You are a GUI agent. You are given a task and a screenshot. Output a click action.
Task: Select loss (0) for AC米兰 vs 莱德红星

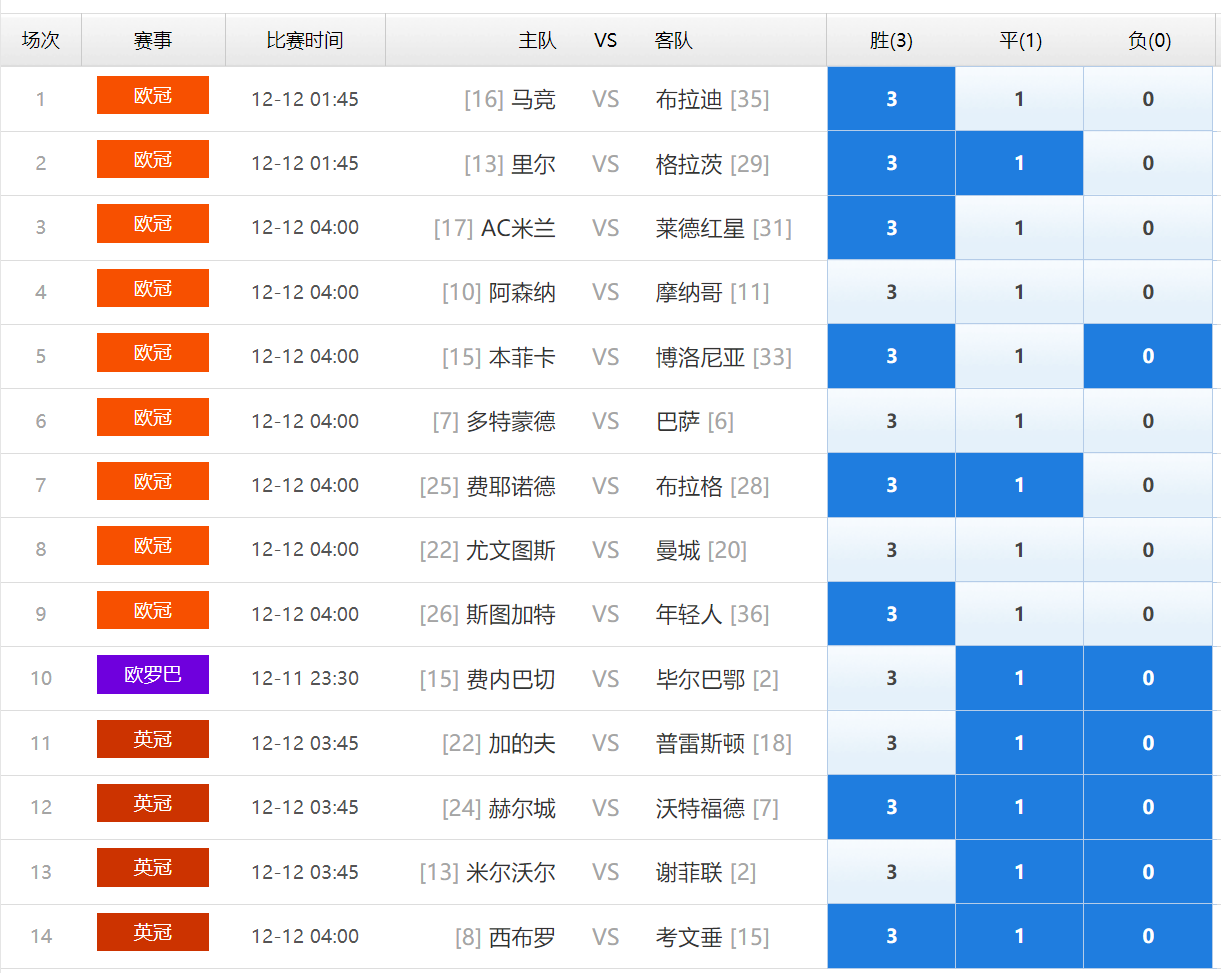coord(1148,228)
